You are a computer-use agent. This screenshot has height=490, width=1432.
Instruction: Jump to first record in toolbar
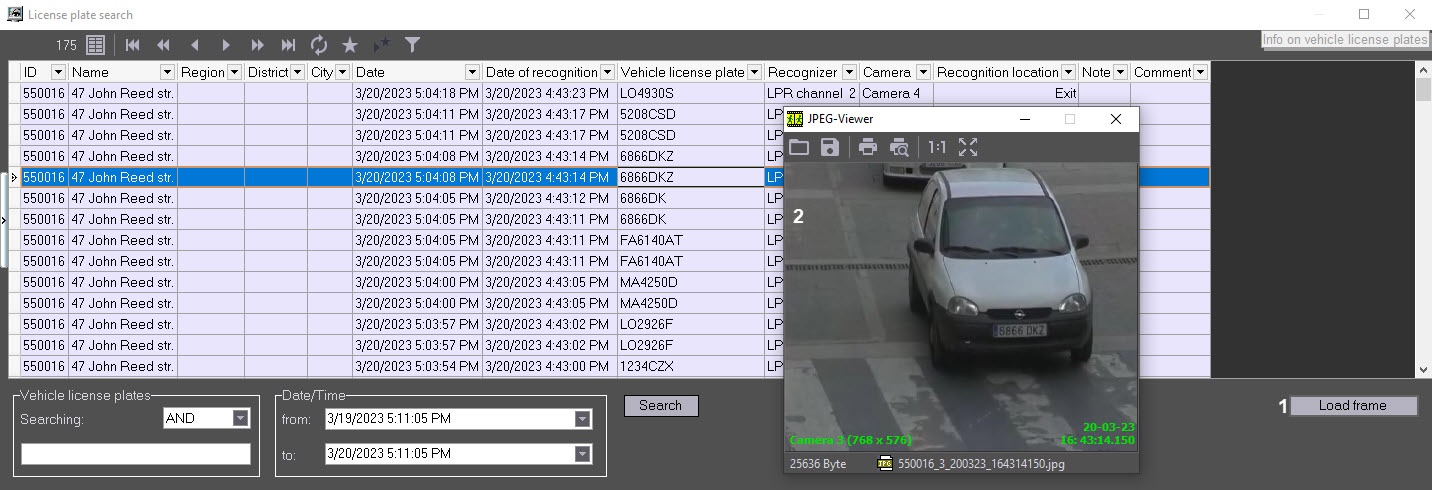(132, 45)
